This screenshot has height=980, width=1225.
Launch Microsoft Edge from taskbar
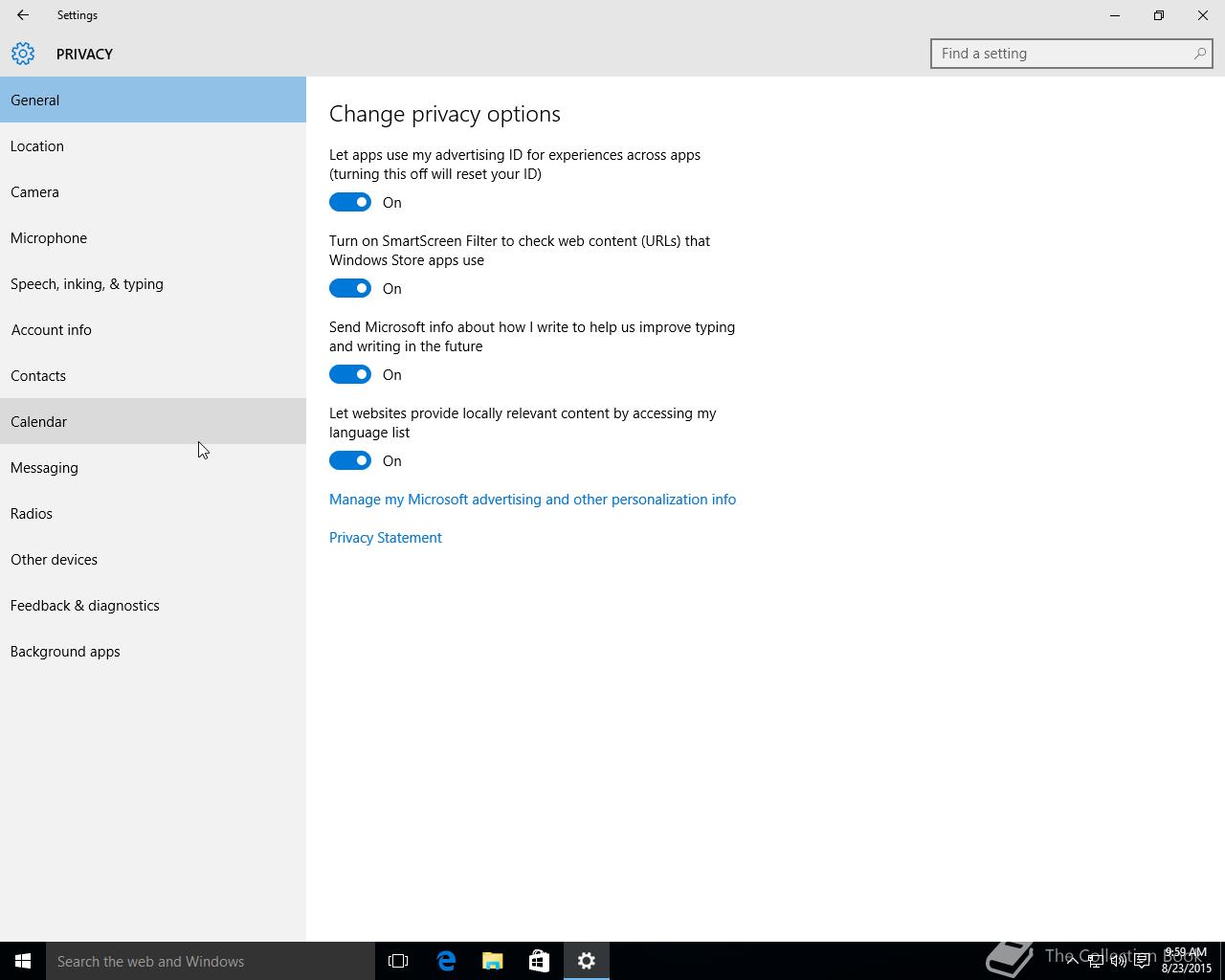446,961
